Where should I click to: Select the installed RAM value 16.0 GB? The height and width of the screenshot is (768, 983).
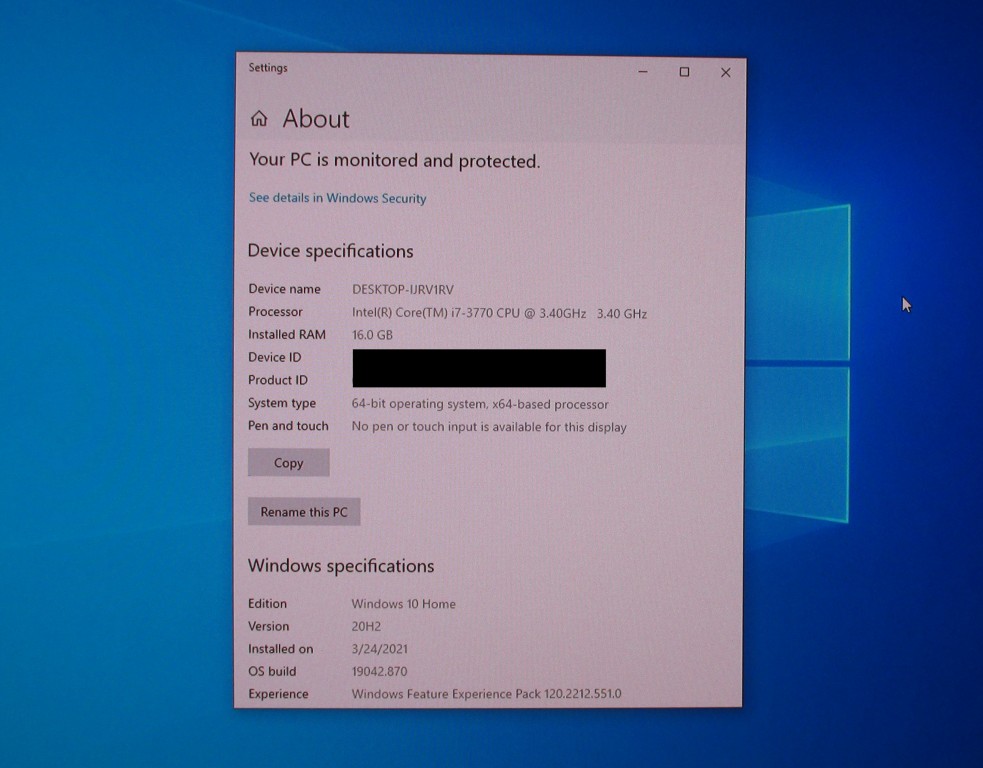pos(372,335)
